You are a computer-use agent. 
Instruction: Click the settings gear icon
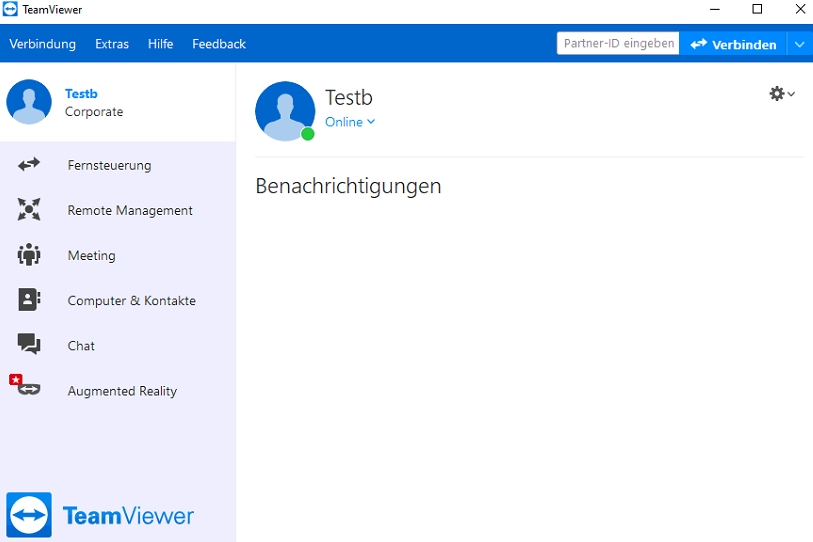click(776, 93)
